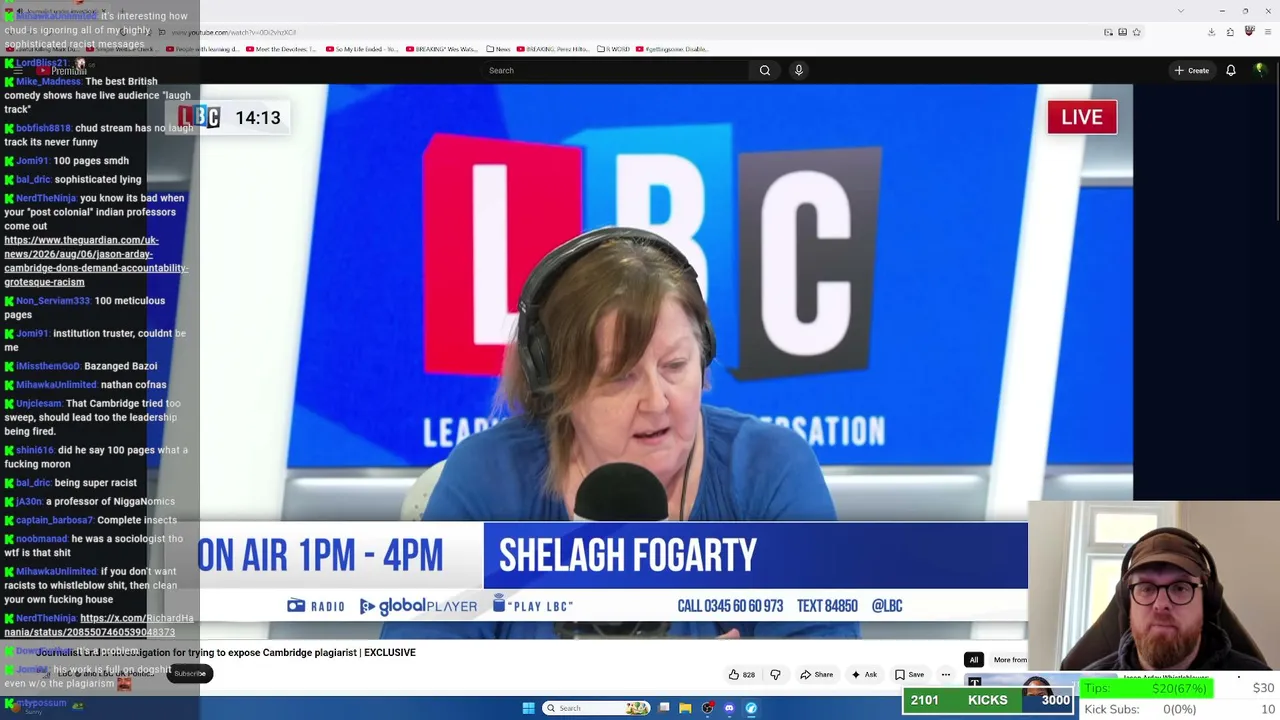Click the Windows taskbar search box
This screenshot has height=720, width=1280.
click(597, 708)
